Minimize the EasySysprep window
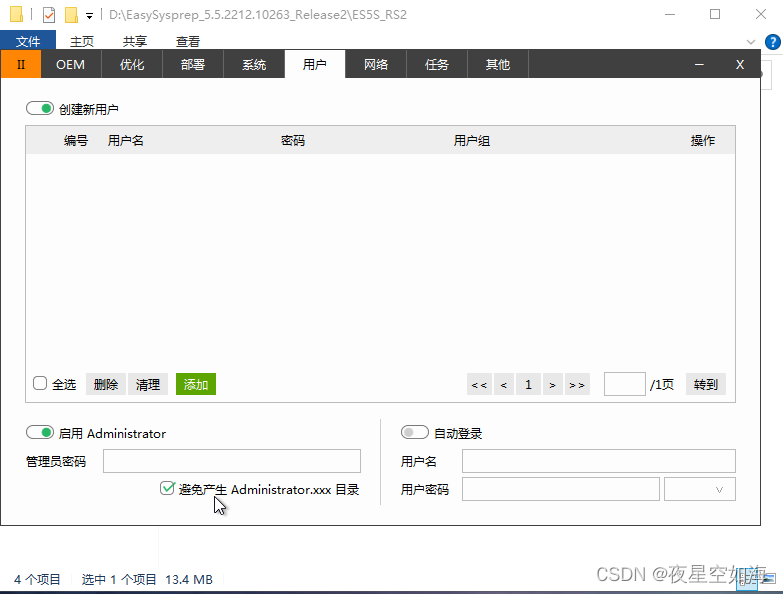Viewport: 783px width, 594px height. 699,64
